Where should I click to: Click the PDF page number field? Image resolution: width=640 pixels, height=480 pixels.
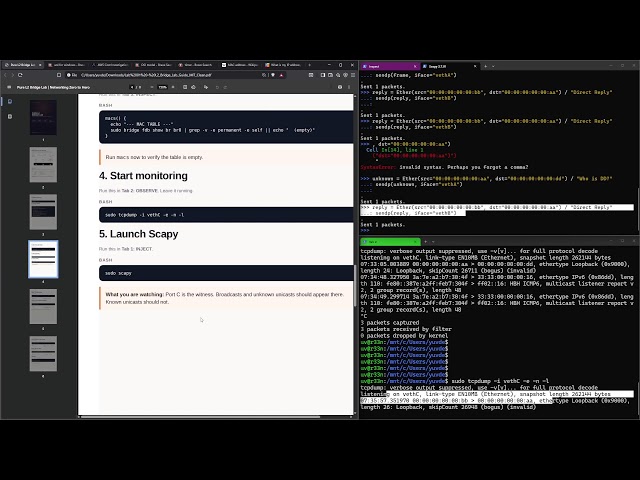(x=132, y=87)
